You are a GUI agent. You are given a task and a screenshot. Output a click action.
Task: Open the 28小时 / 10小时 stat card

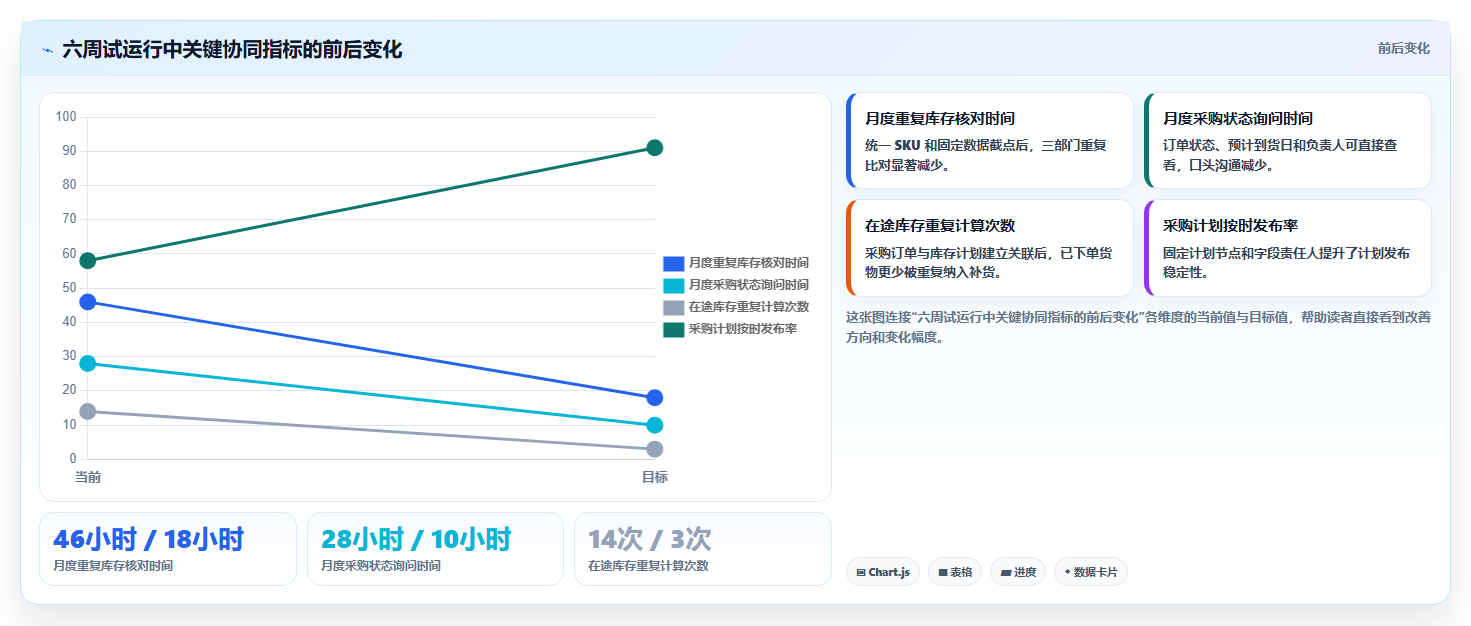(436, 549)
